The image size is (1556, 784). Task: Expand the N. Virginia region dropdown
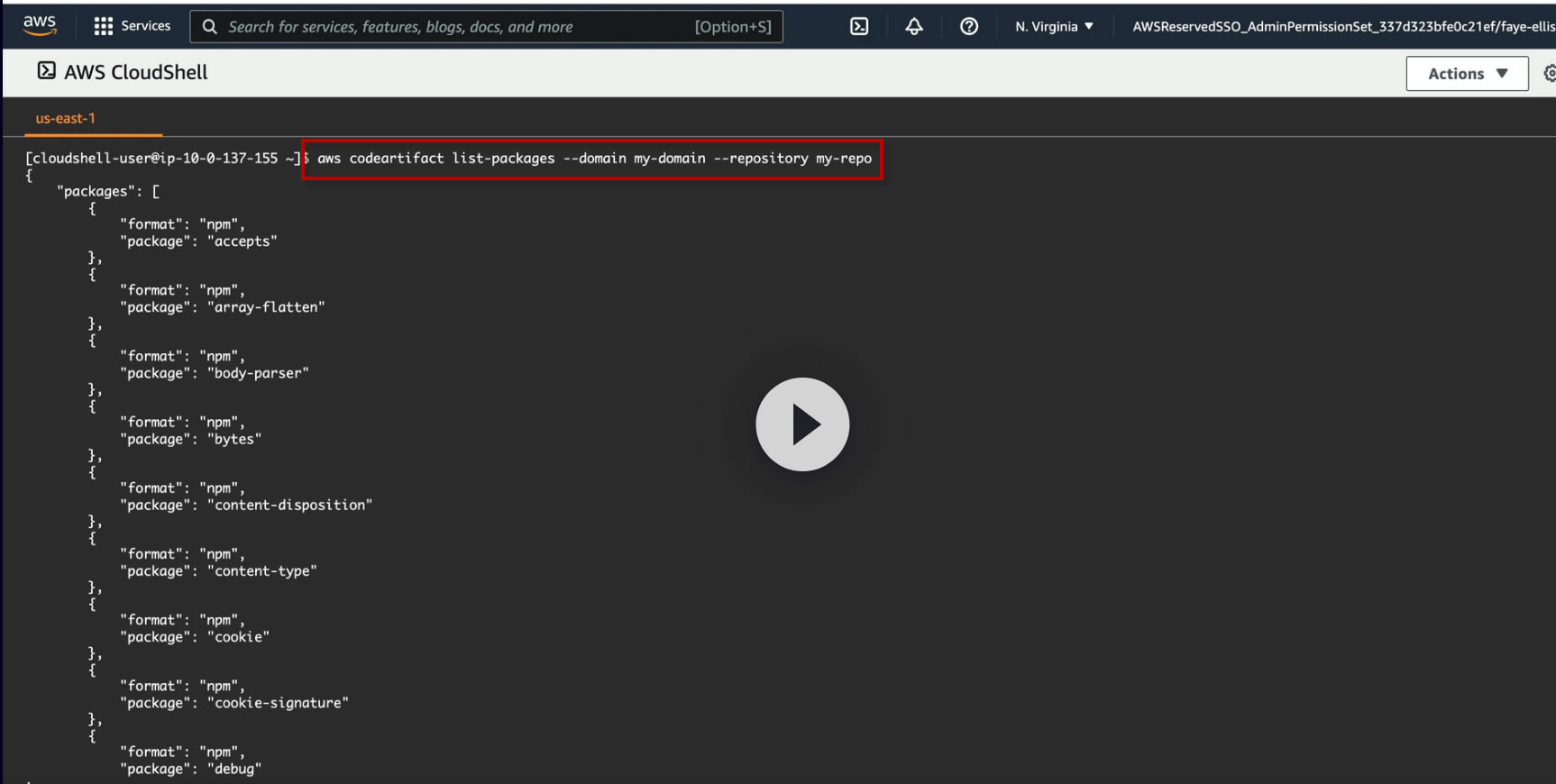(x=1054, y=26)
